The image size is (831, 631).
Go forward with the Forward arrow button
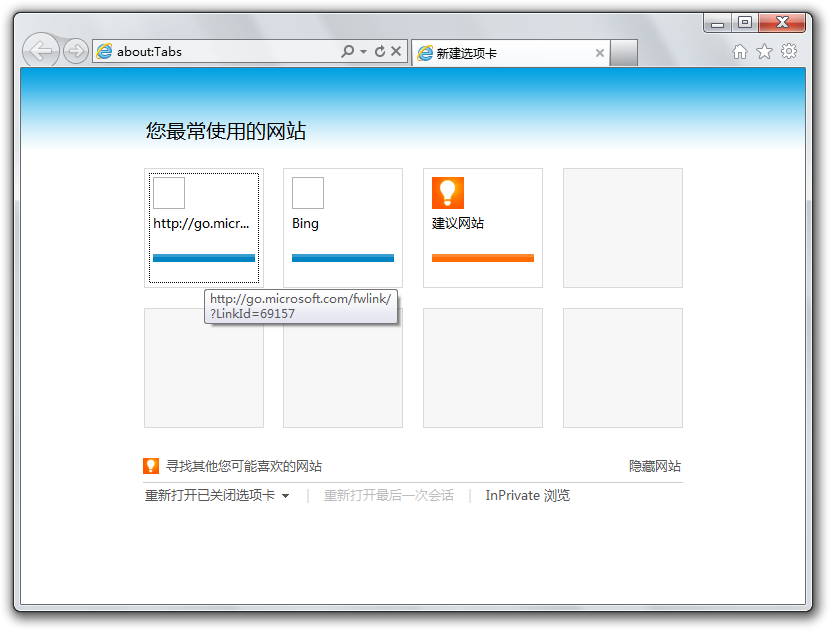pyautogui.click(x=76, y=51)
